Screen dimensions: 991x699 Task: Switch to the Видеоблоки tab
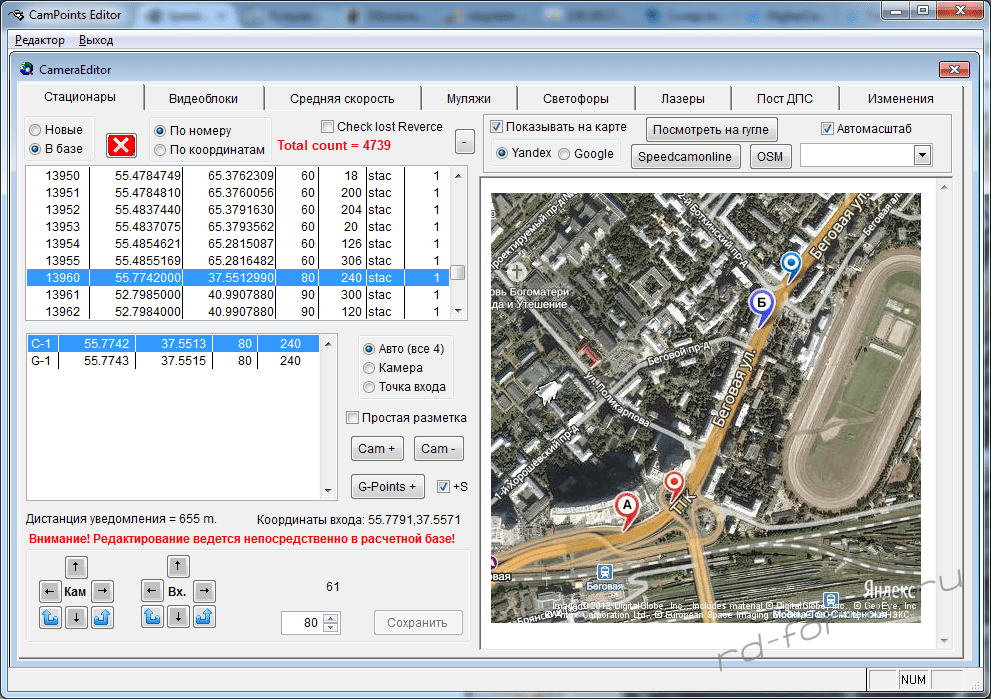203,98
